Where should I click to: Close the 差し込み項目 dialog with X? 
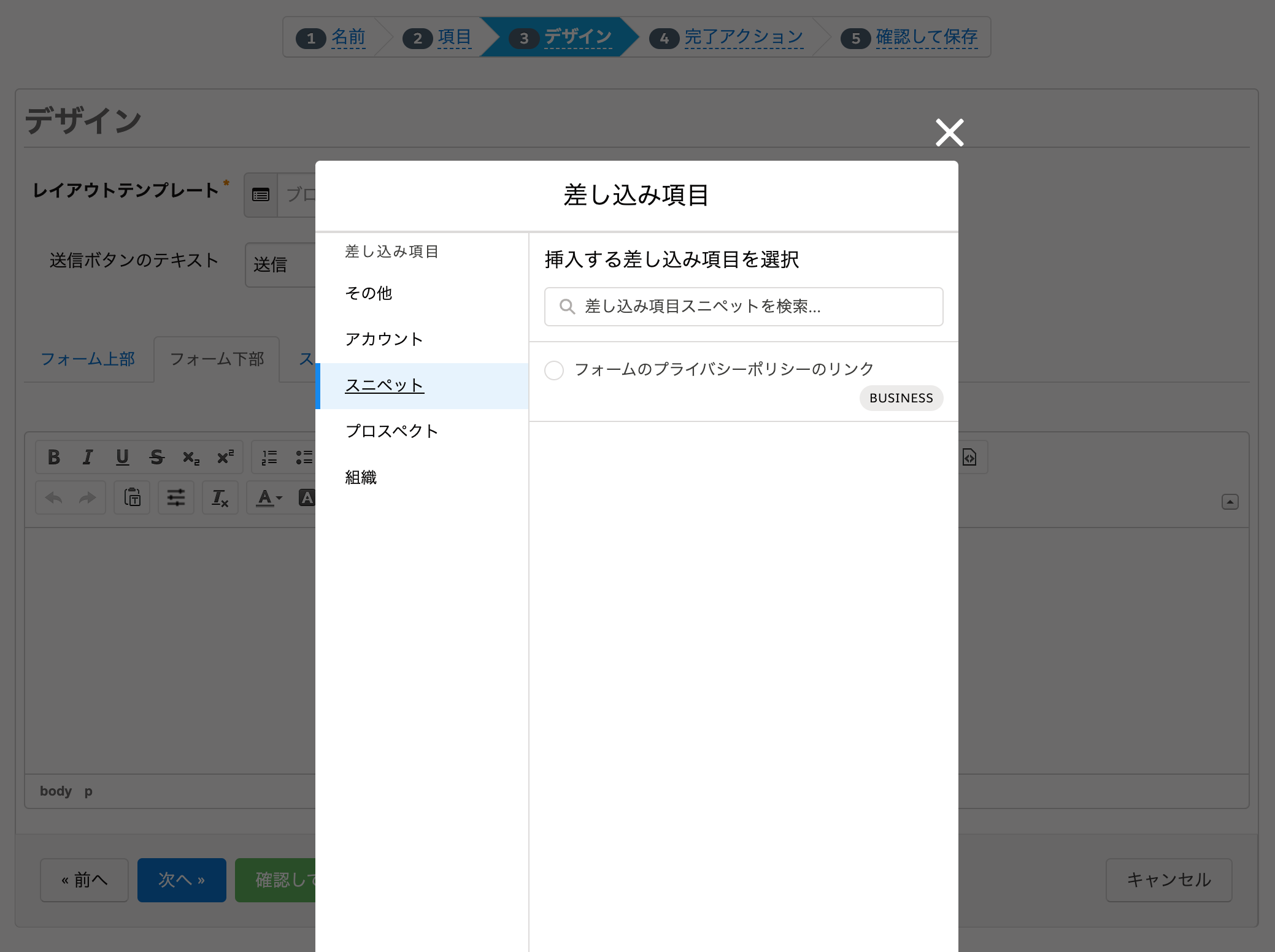pyautogui.click(x=949, y=132)
